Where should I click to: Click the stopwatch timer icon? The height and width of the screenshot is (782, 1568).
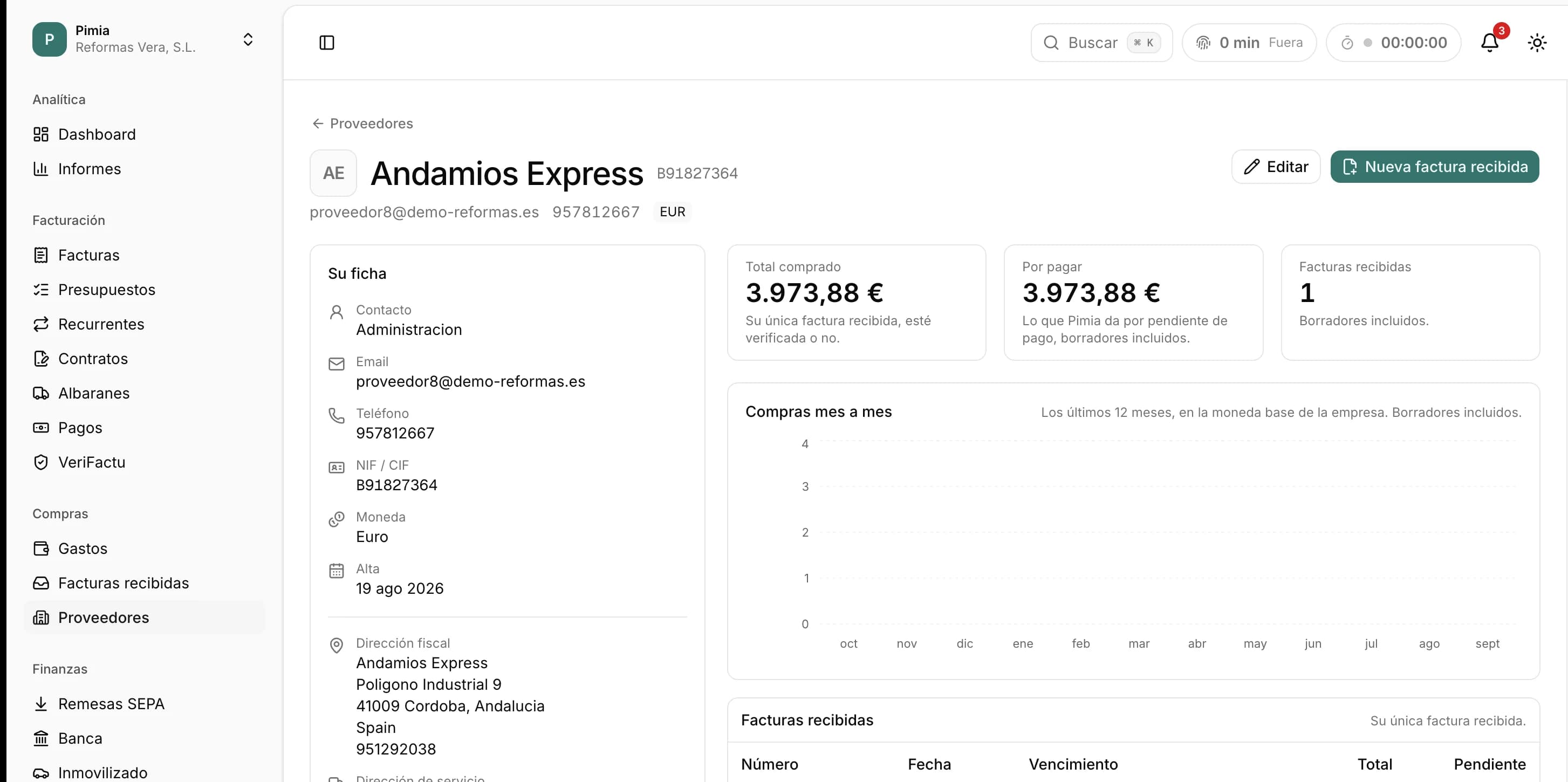[x=1347, y=43]
